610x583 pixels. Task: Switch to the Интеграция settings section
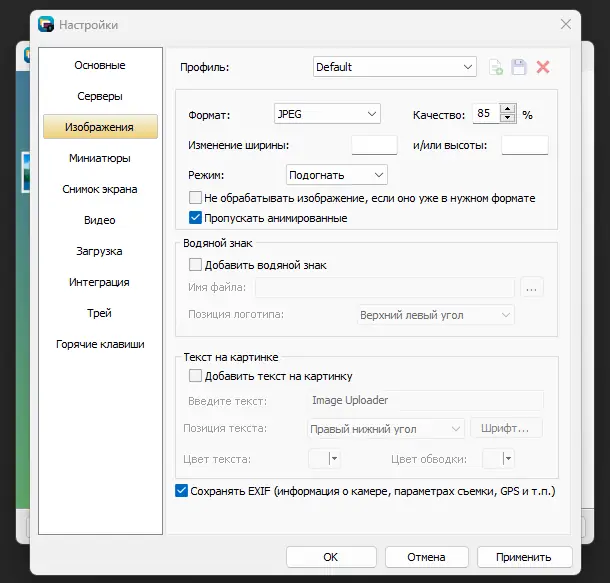[100, 282]
